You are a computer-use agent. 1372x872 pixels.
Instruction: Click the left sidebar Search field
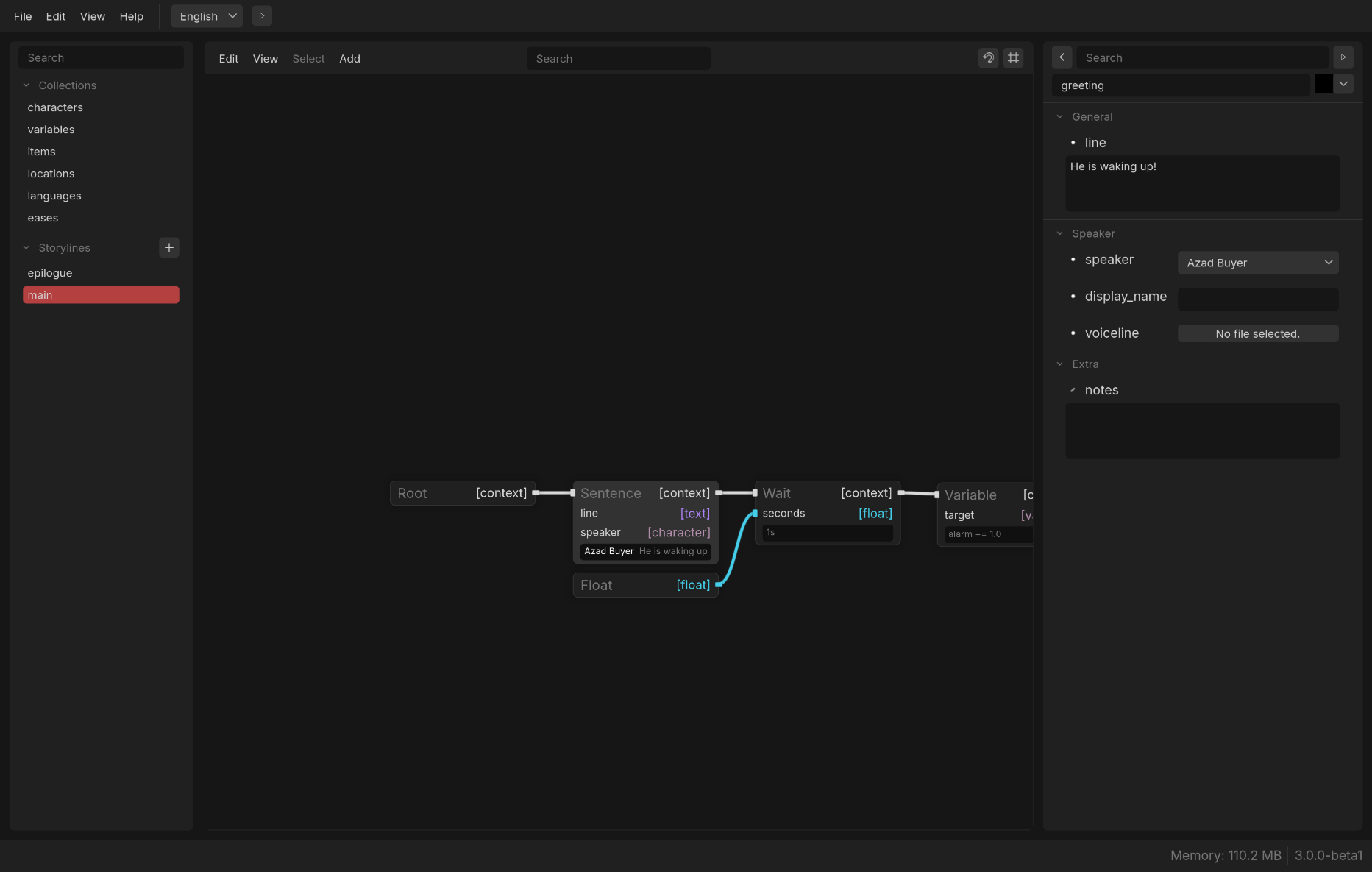point(101,57)
